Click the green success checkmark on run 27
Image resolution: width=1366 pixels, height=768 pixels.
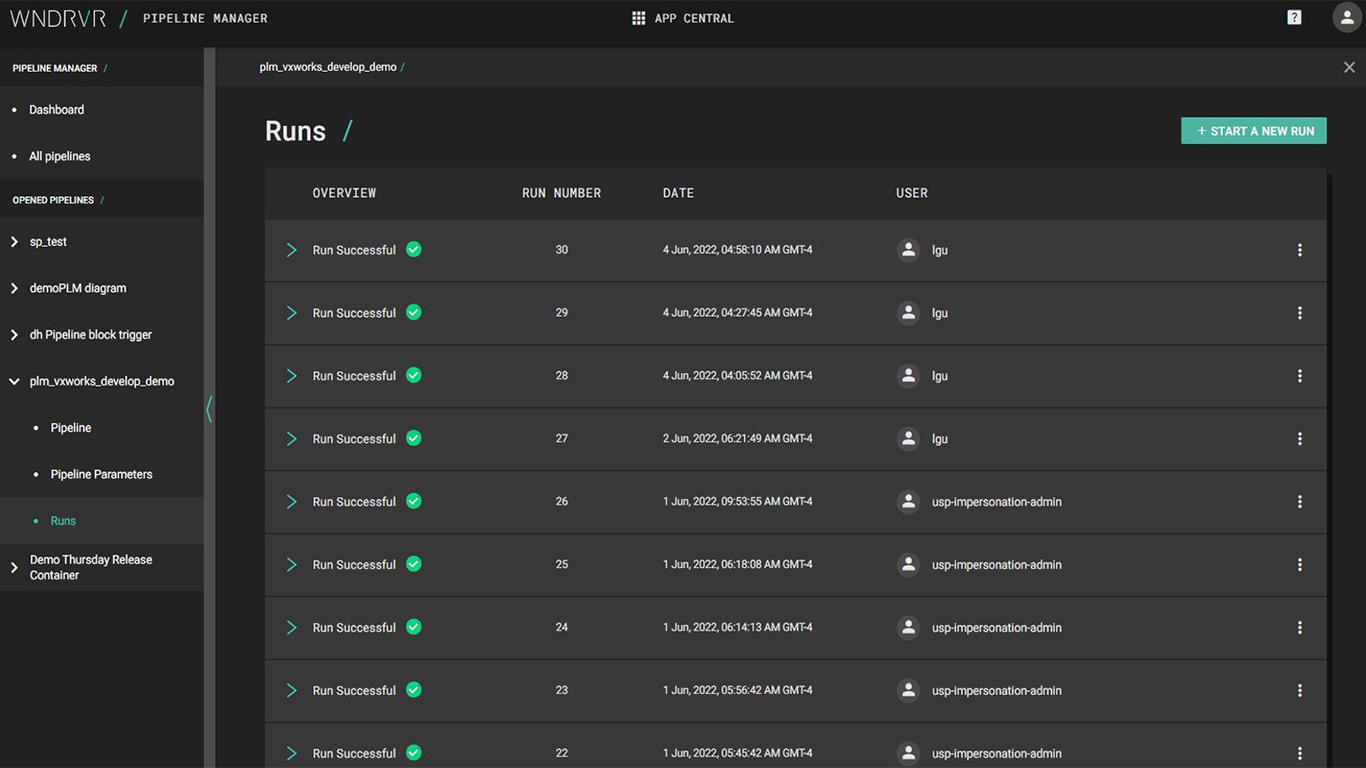coord(414,438)
